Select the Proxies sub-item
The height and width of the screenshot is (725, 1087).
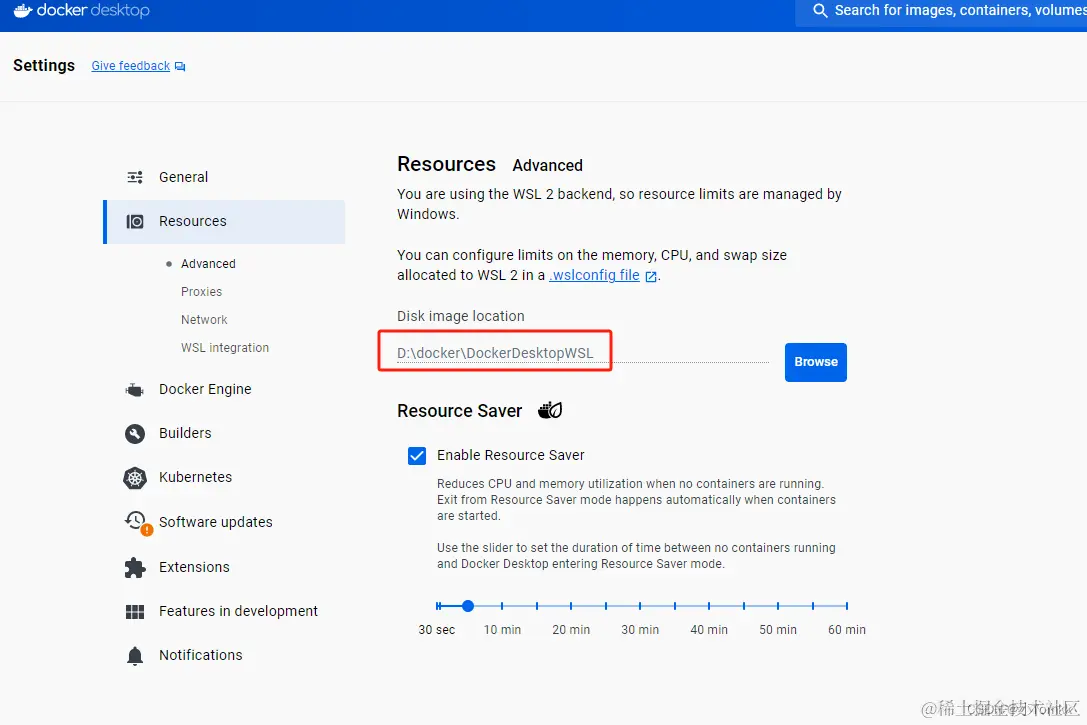click(202, 292)
